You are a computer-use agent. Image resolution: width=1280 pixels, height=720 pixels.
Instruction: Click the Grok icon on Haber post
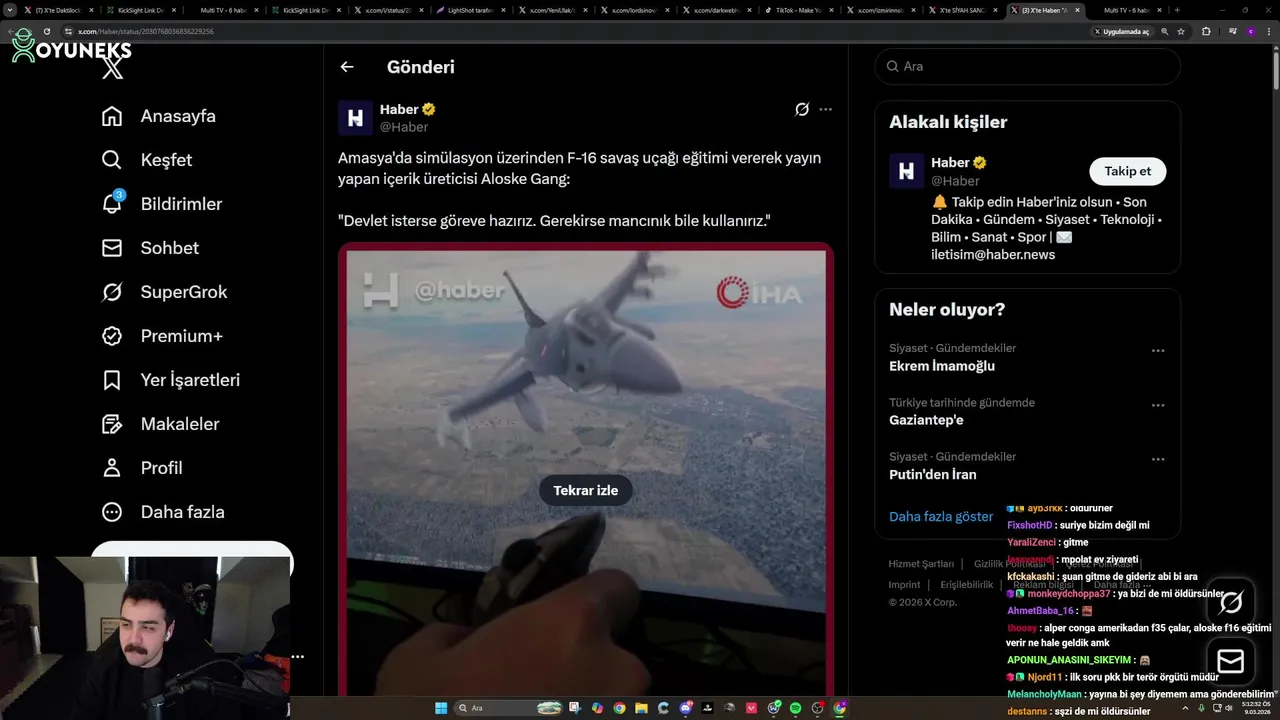coord(801,109)
